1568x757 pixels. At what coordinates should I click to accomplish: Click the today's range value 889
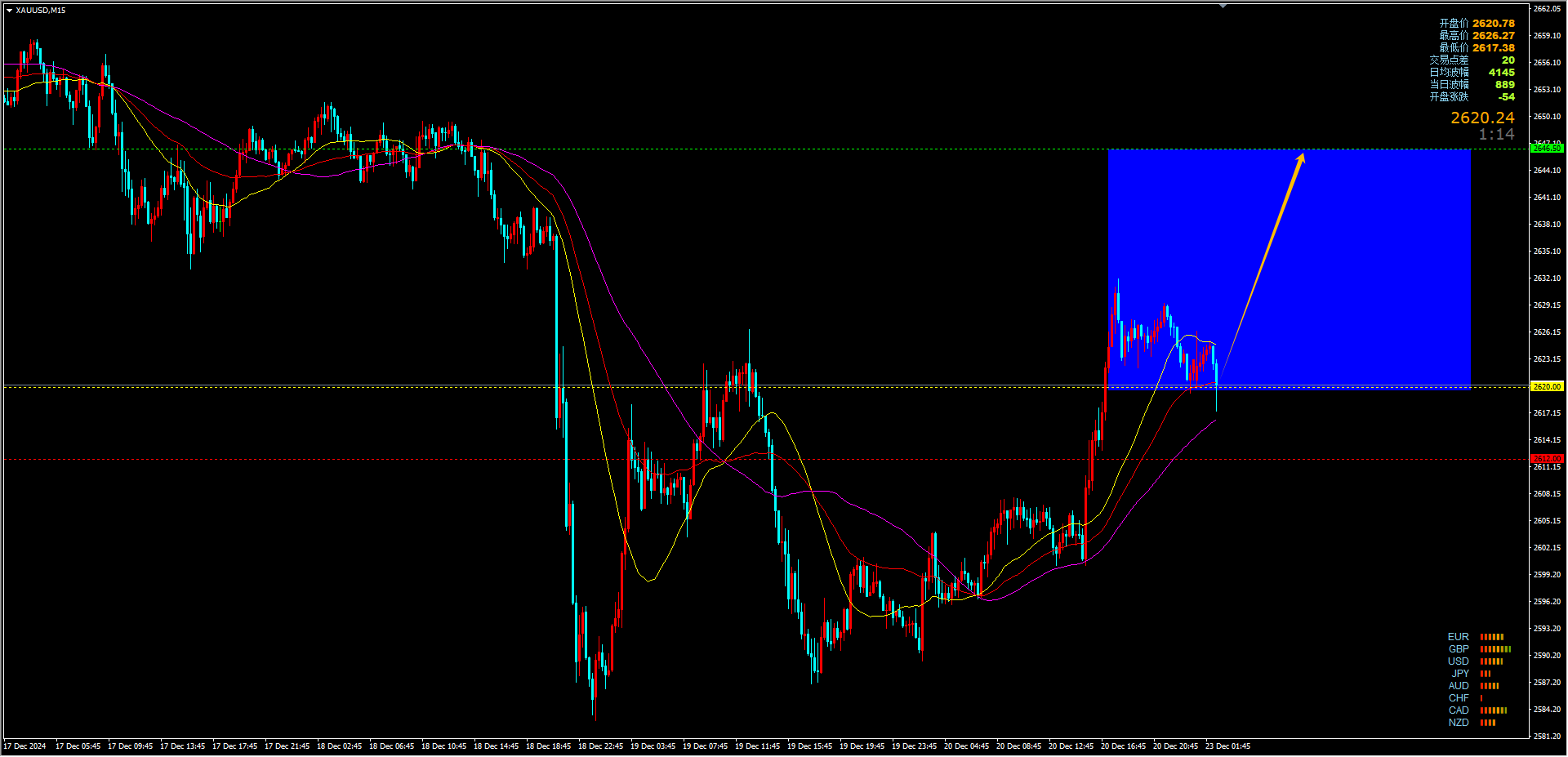point(1505,85)
